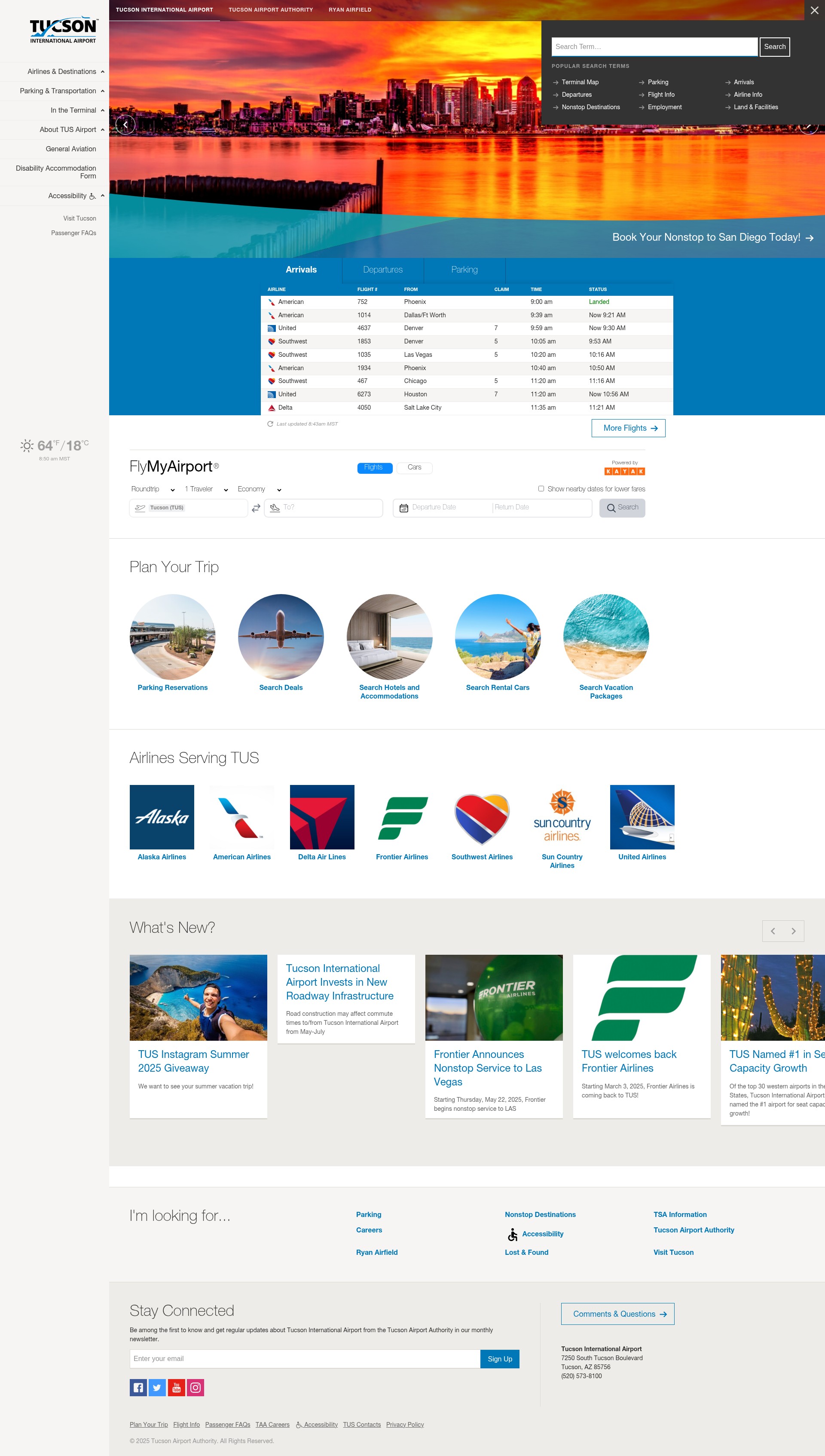Show previous What's New cards
The width and height of the screenshot is (825, 1456).
[773, 931]
